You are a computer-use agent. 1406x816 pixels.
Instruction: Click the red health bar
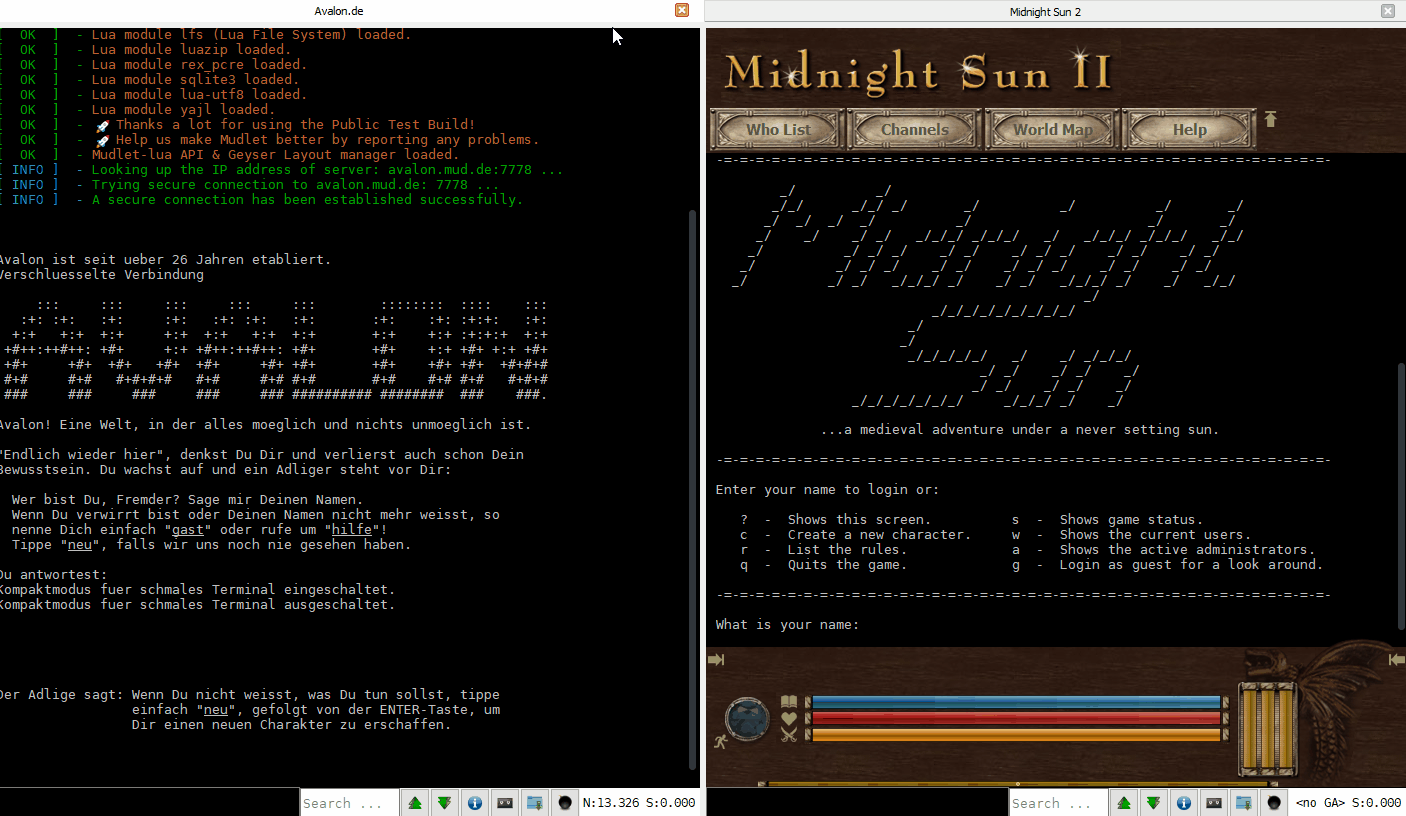pos(1016,718)
